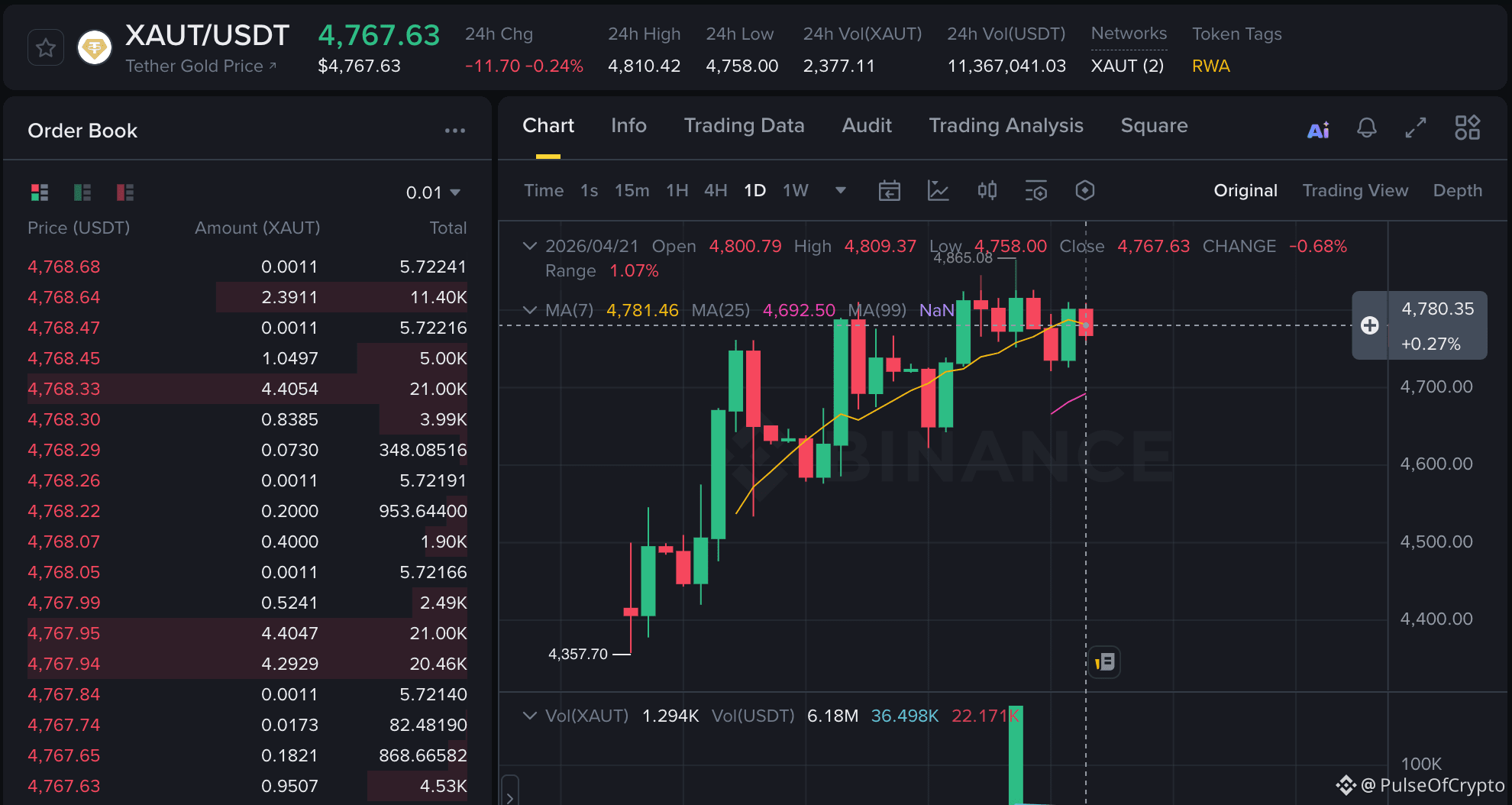Image resolution: width=1512 pixels, height=805 pixels.
Task: Show sell orders only view
Action: click(x=125, y=192)
